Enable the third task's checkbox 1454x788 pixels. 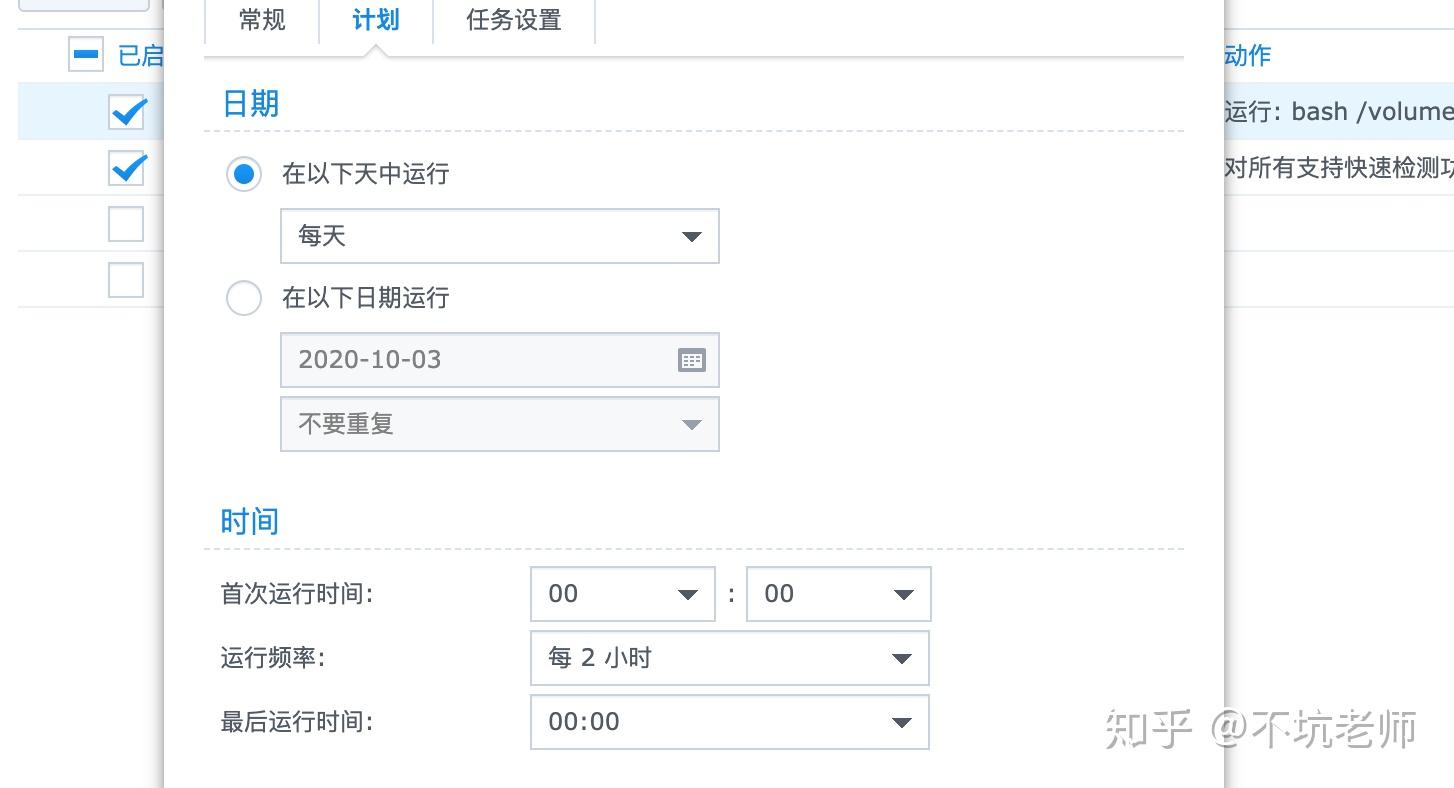click(125, 223)
